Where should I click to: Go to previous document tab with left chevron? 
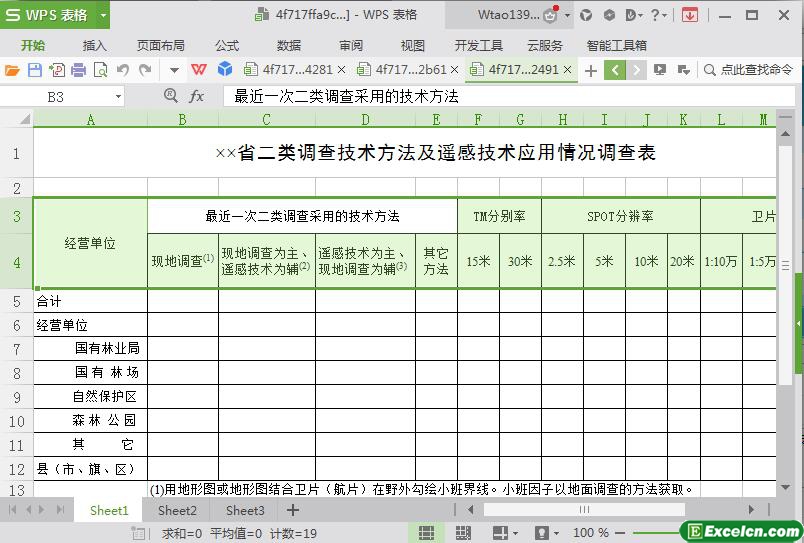coord(615,70)
